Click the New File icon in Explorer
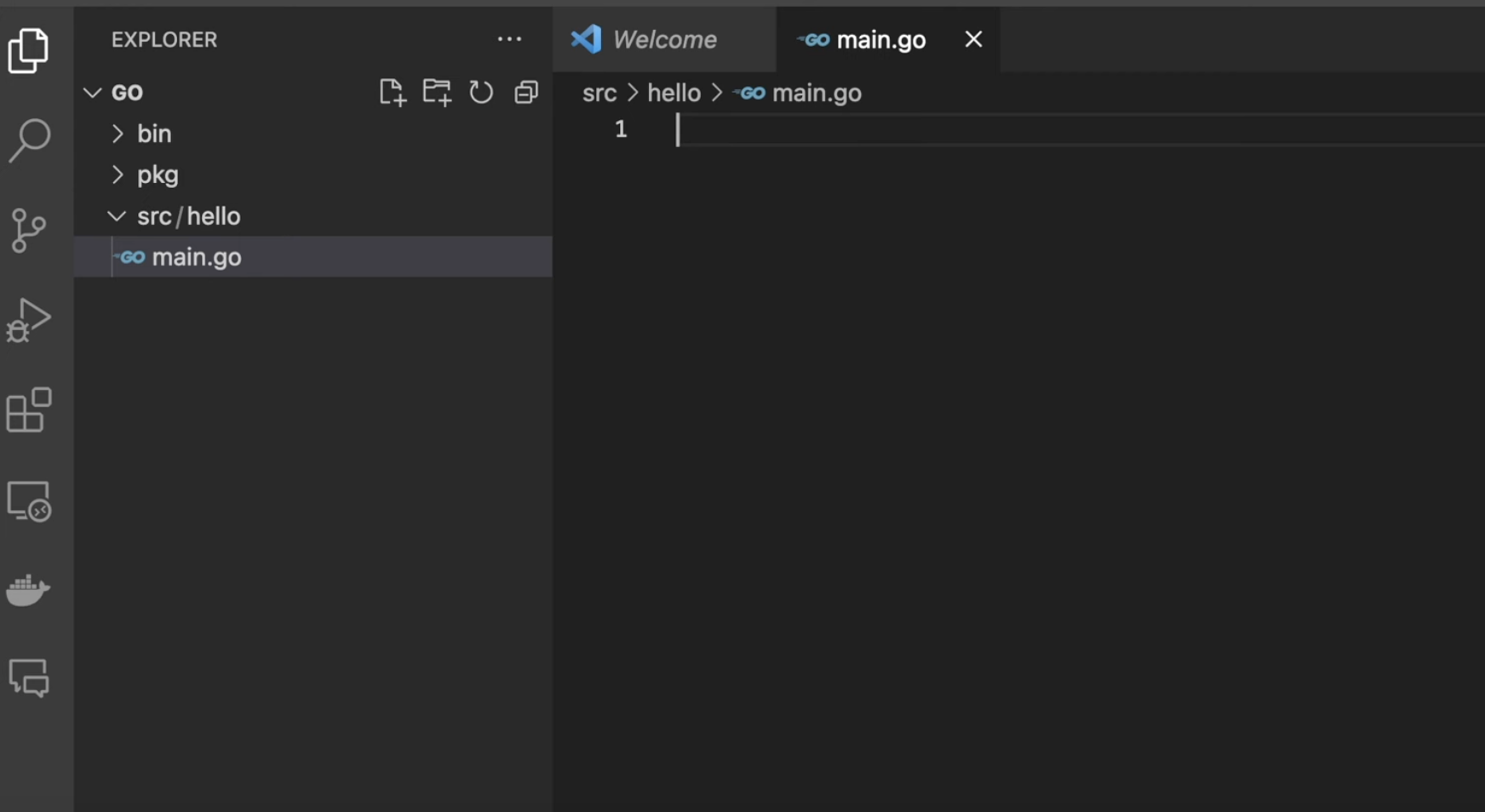Viewport: 1485px width, 812px height. click(393, 92)
